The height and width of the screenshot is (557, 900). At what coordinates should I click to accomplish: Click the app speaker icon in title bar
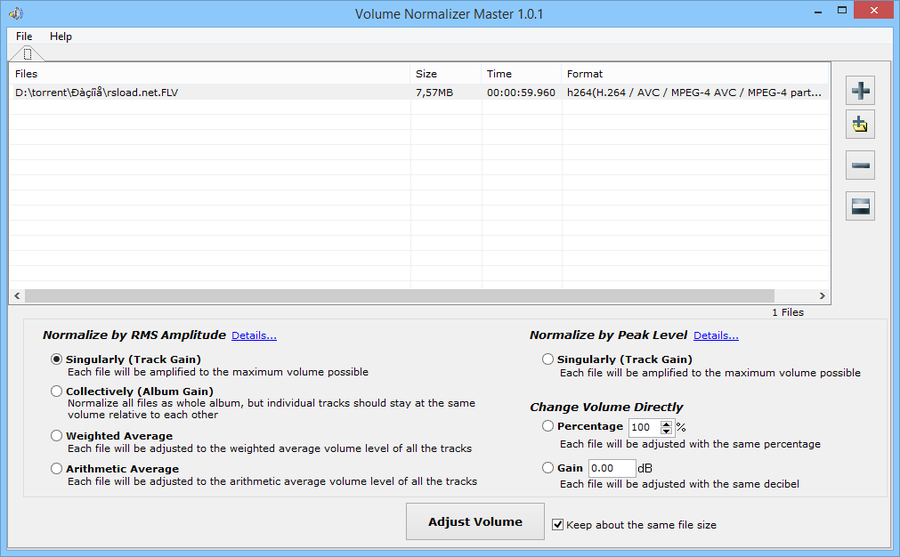(x=15, y=13)
